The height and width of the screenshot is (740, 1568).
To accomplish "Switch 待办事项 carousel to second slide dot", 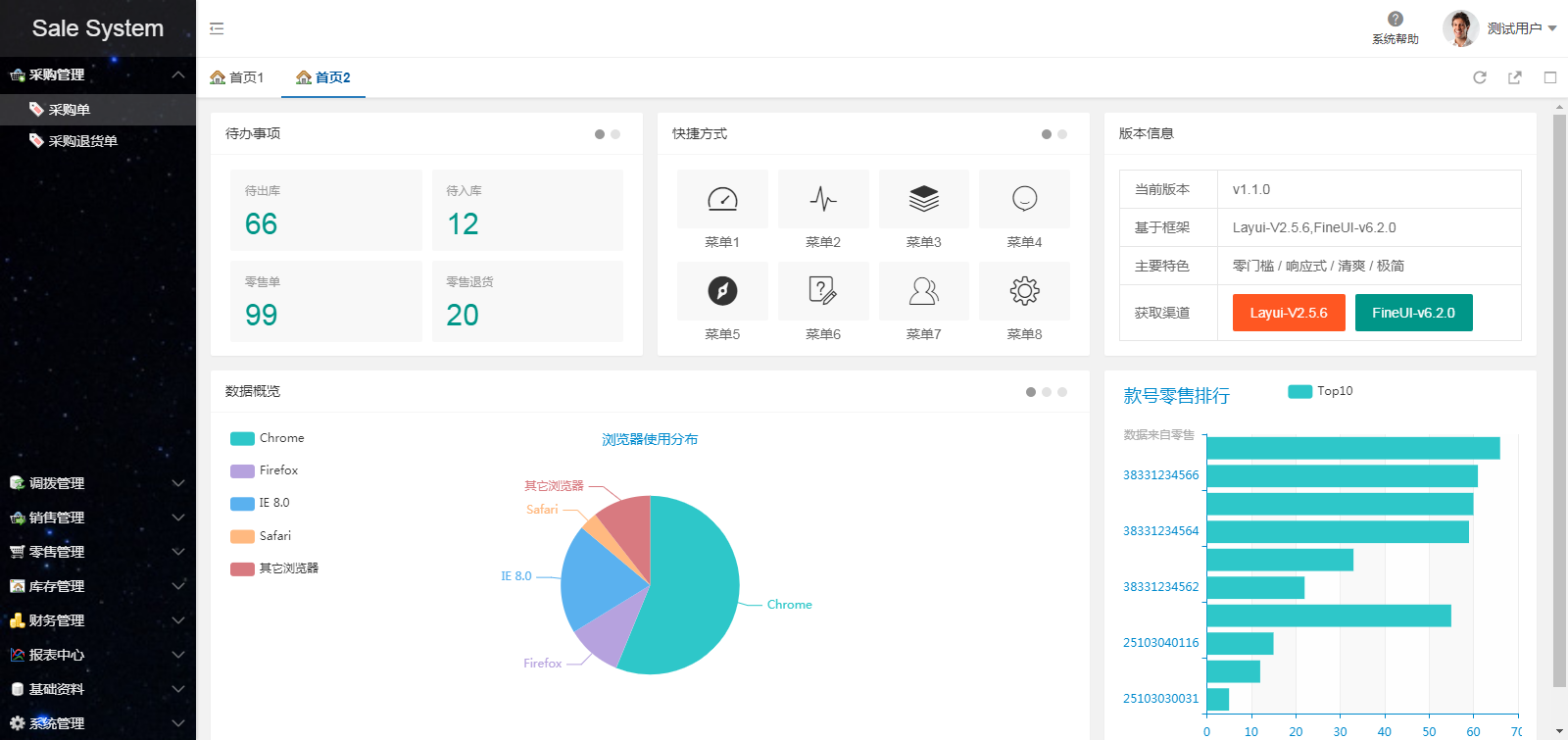I will [x=615, y=134].
